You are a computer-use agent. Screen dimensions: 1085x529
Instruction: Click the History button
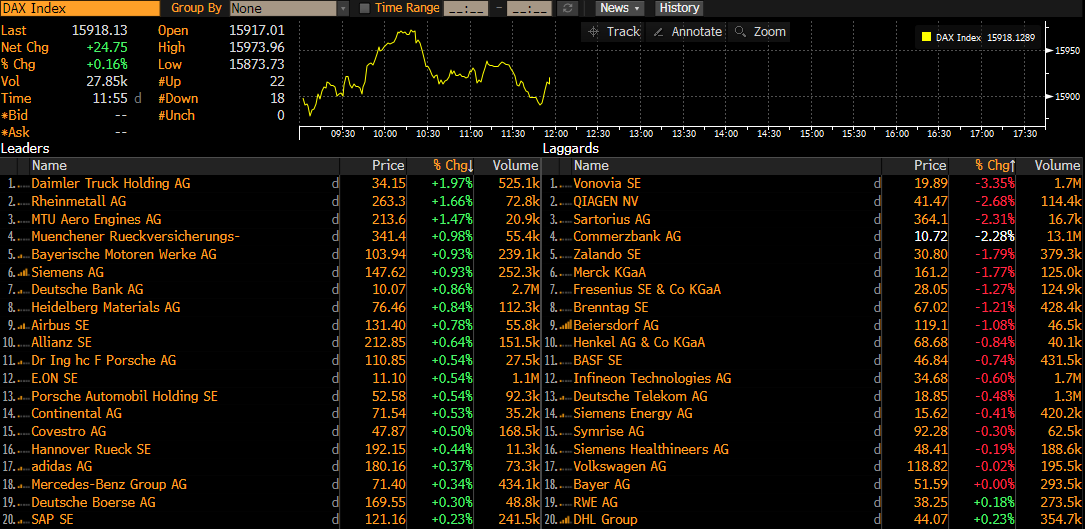(680, 8)
